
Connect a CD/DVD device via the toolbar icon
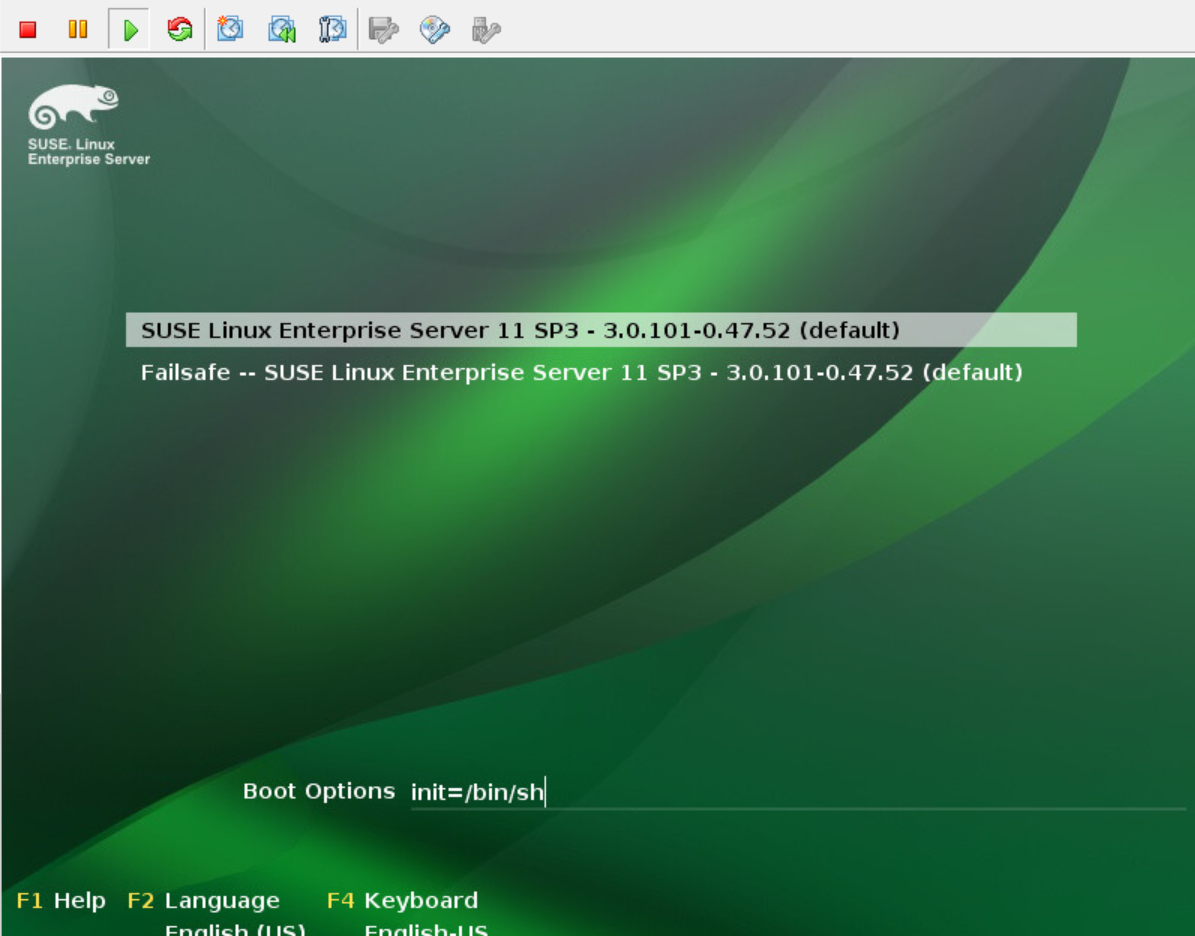434,30
